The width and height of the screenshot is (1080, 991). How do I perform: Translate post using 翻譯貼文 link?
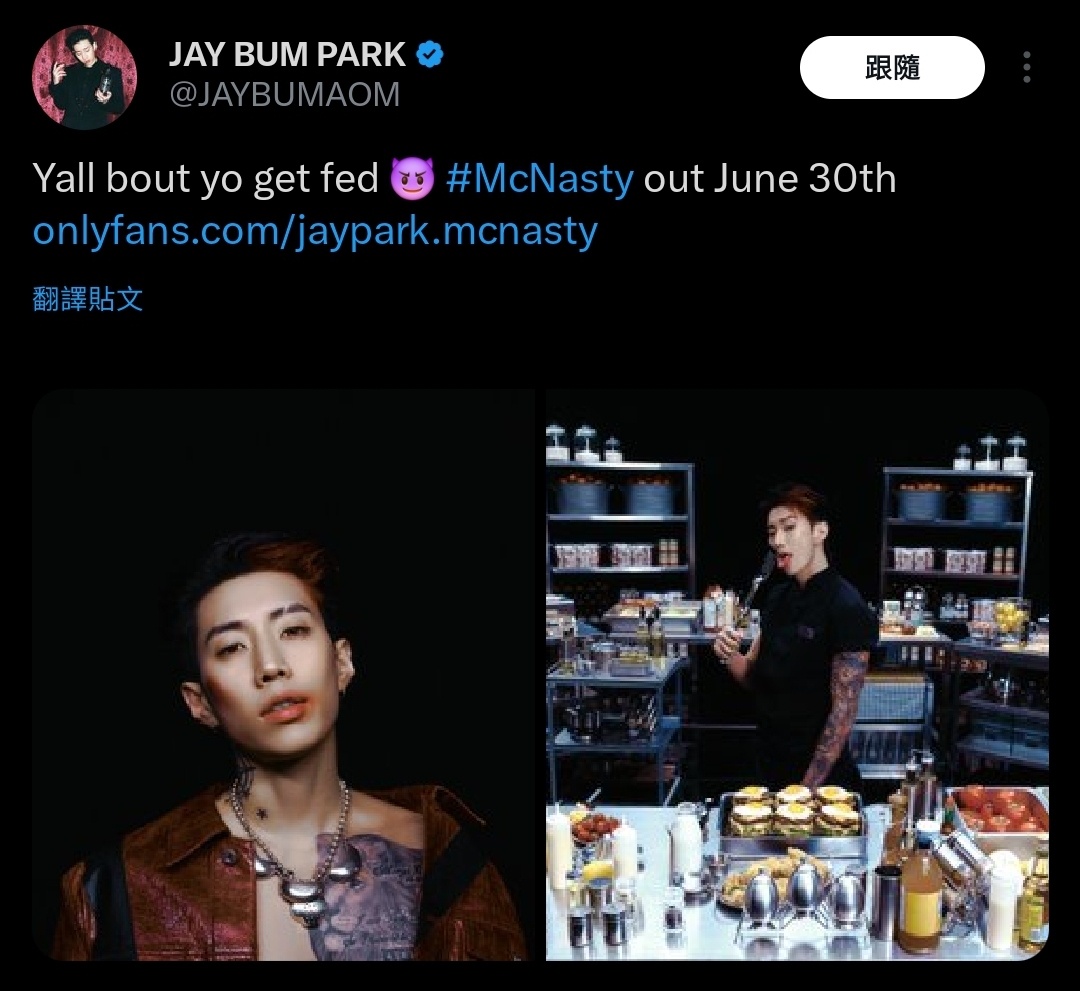tap(87, 300)
